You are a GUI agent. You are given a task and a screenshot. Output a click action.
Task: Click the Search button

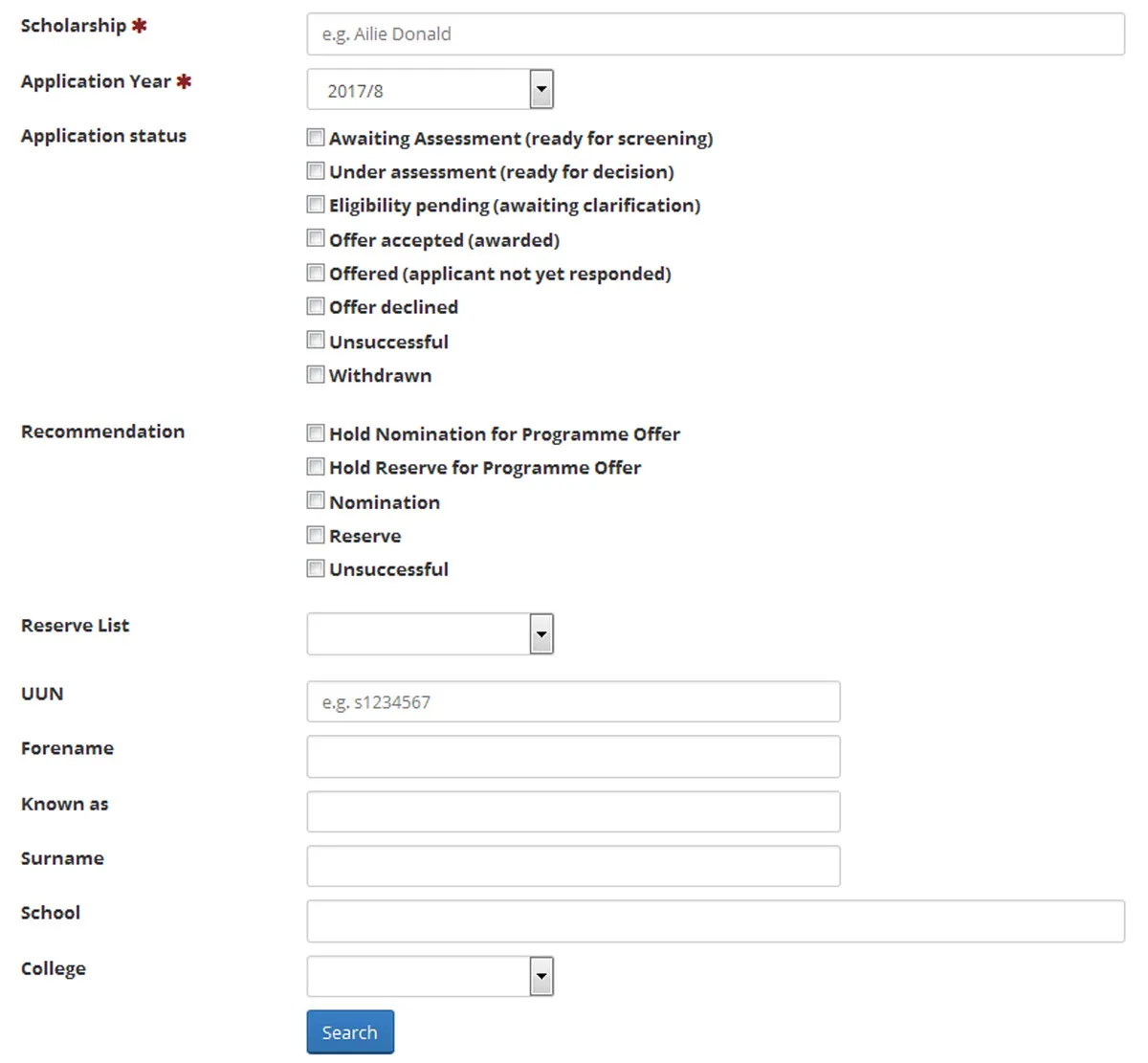[349, 1031]
